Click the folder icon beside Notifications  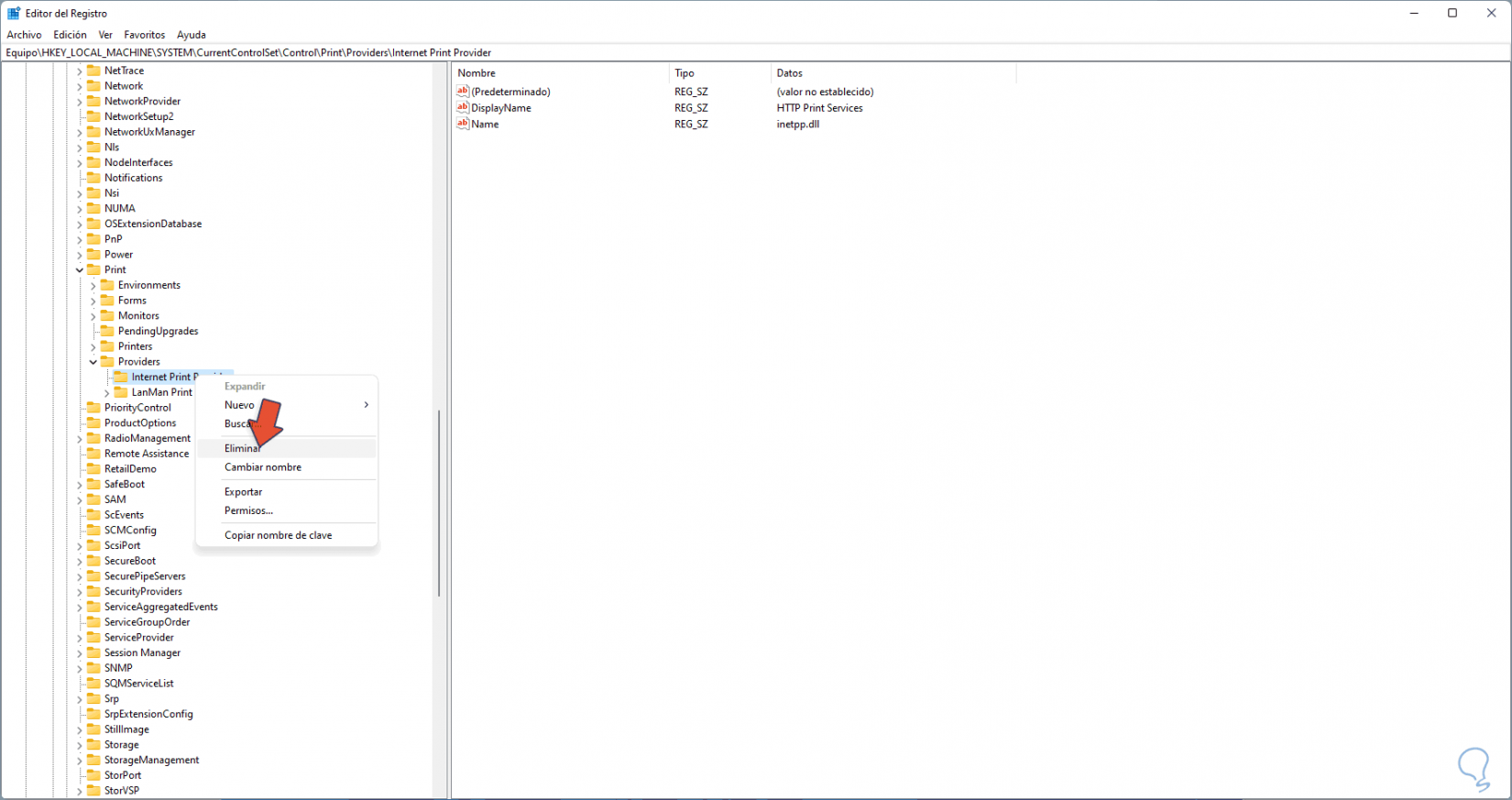click(x=93, y=178)
